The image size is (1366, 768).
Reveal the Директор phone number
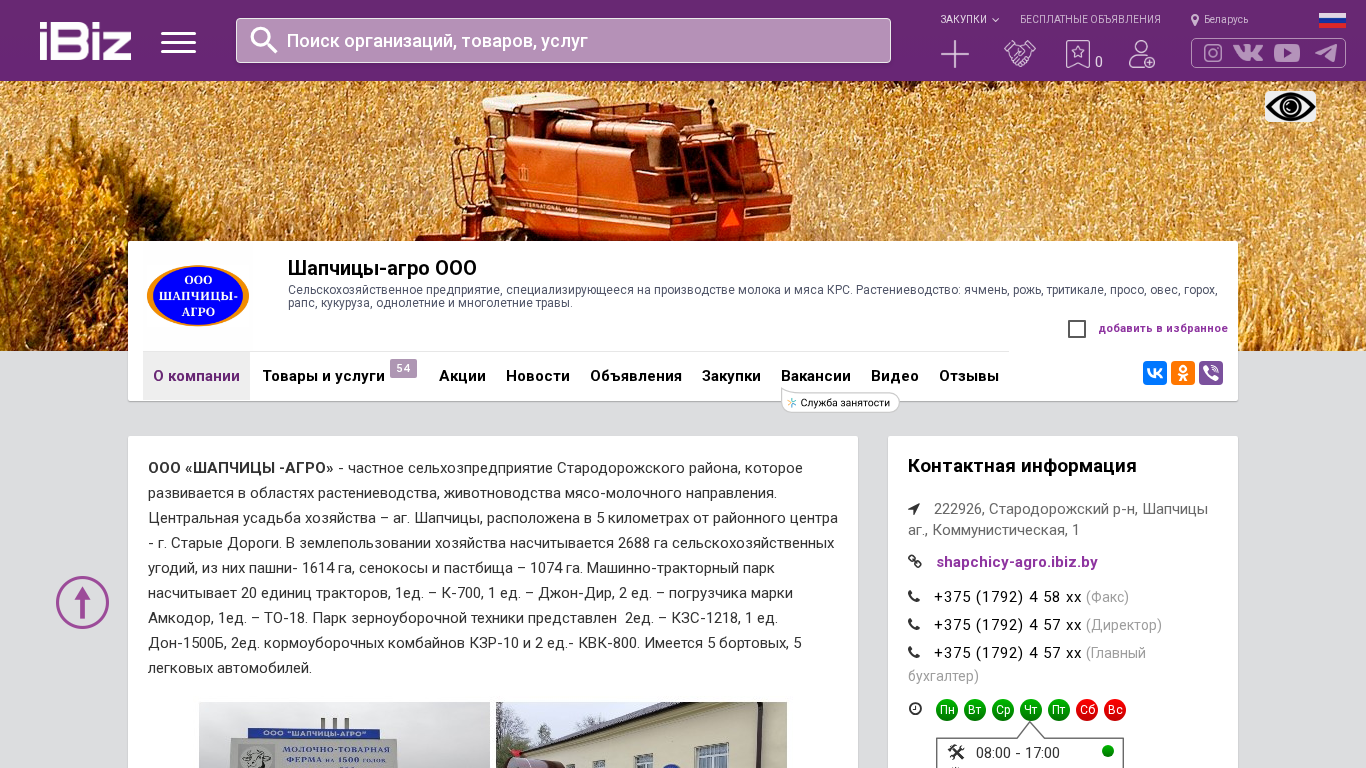(1007, 625)
